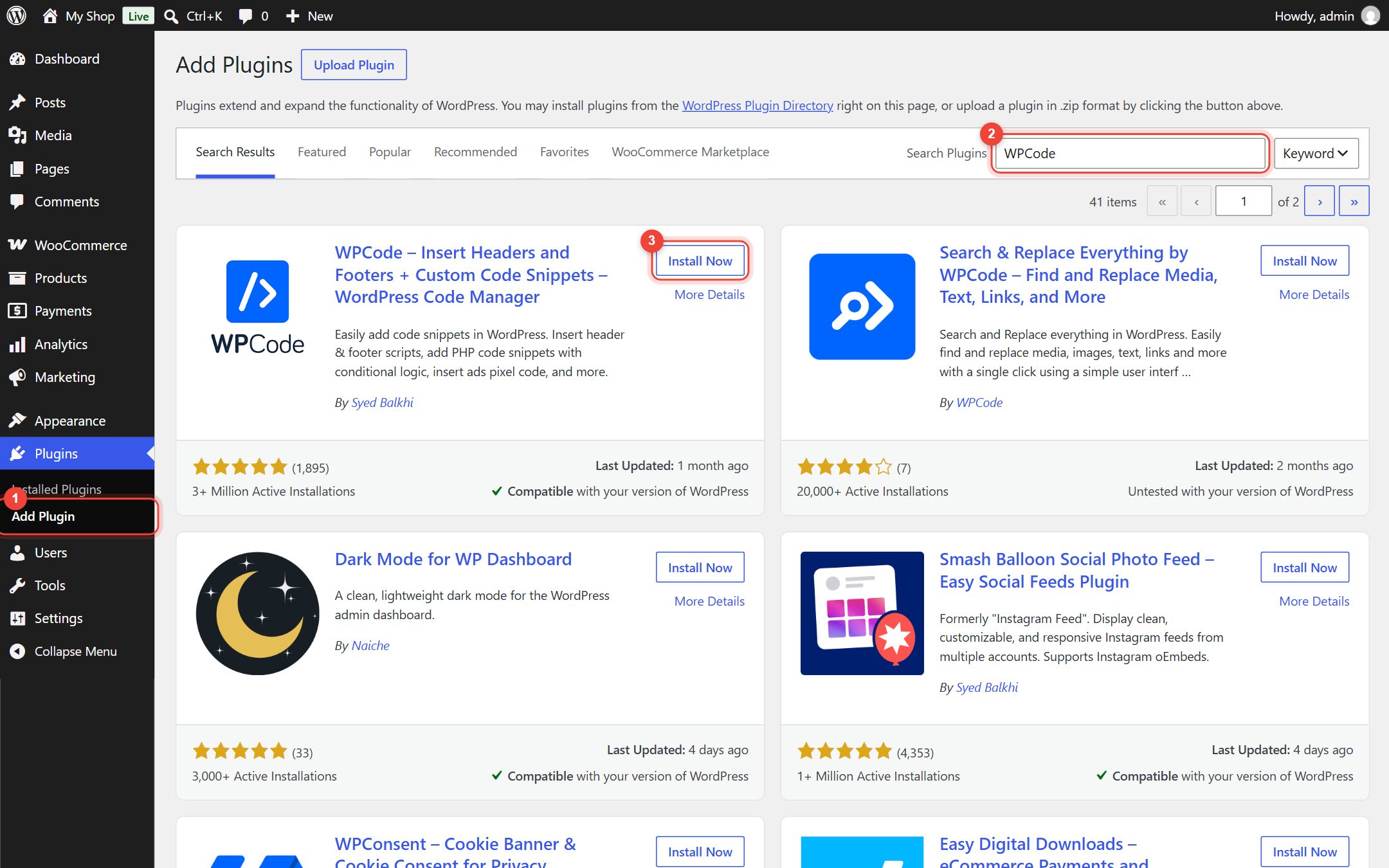Click the search magnifier icon in admin bar
The width and height of the screenshot is (1389, 868).
(171, 16)
